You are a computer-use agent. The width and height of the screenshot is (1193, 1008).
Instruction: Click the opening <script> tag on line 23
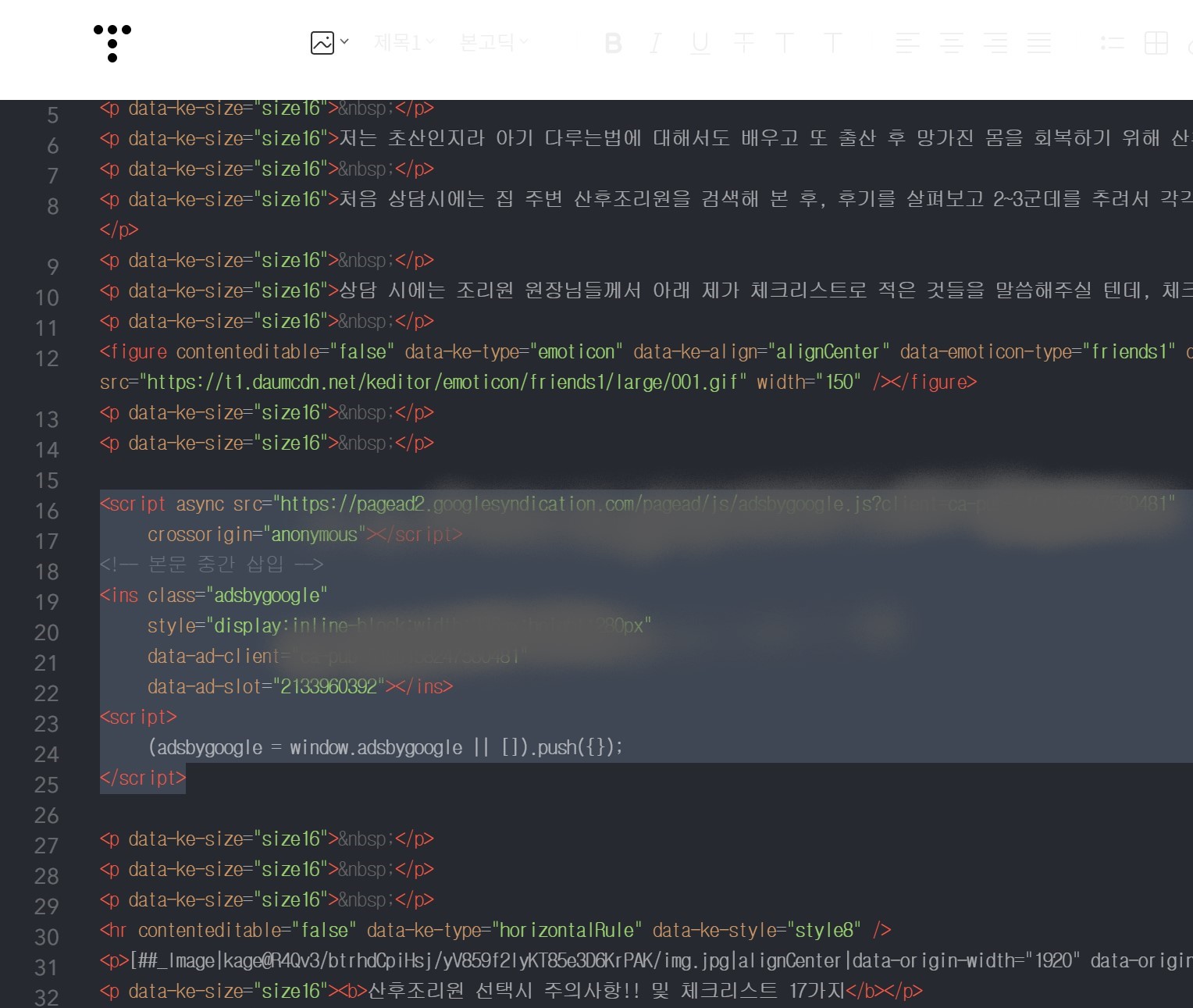click(x=138, y=718)
